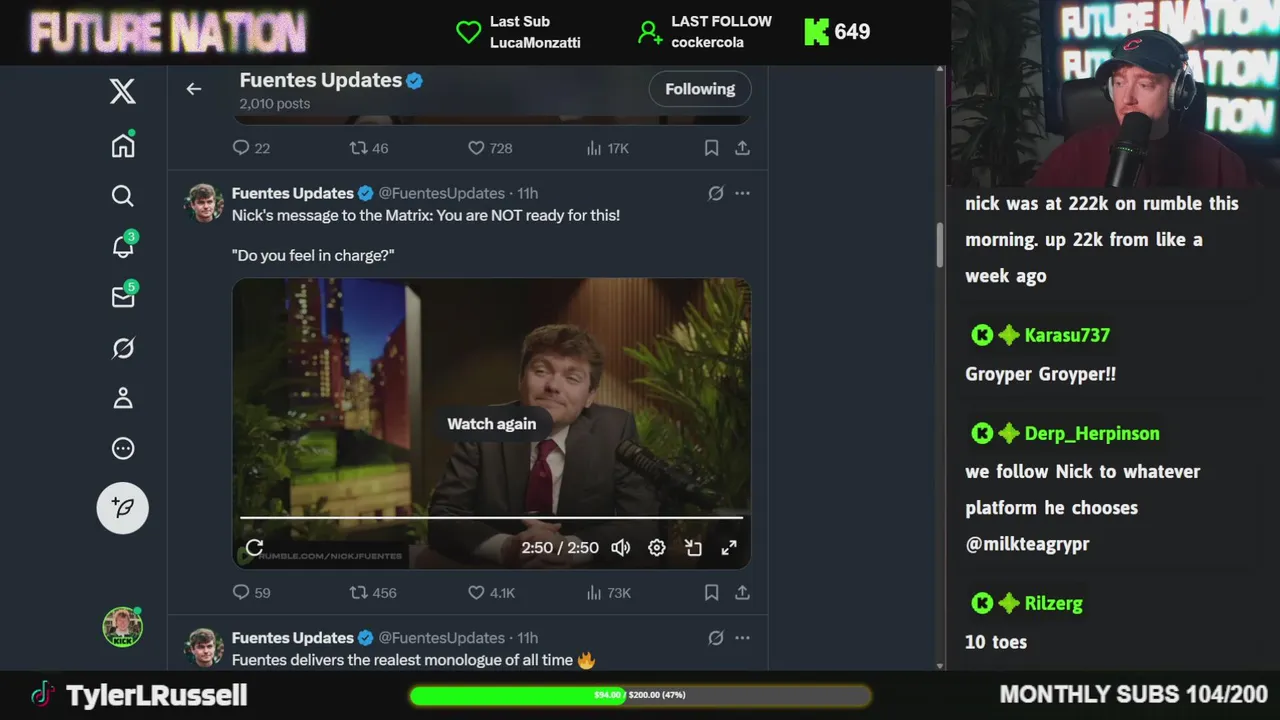Viewport: 1280px width, 720px height.
Task: Click Watch again on the video
Action: pos(491,424)
